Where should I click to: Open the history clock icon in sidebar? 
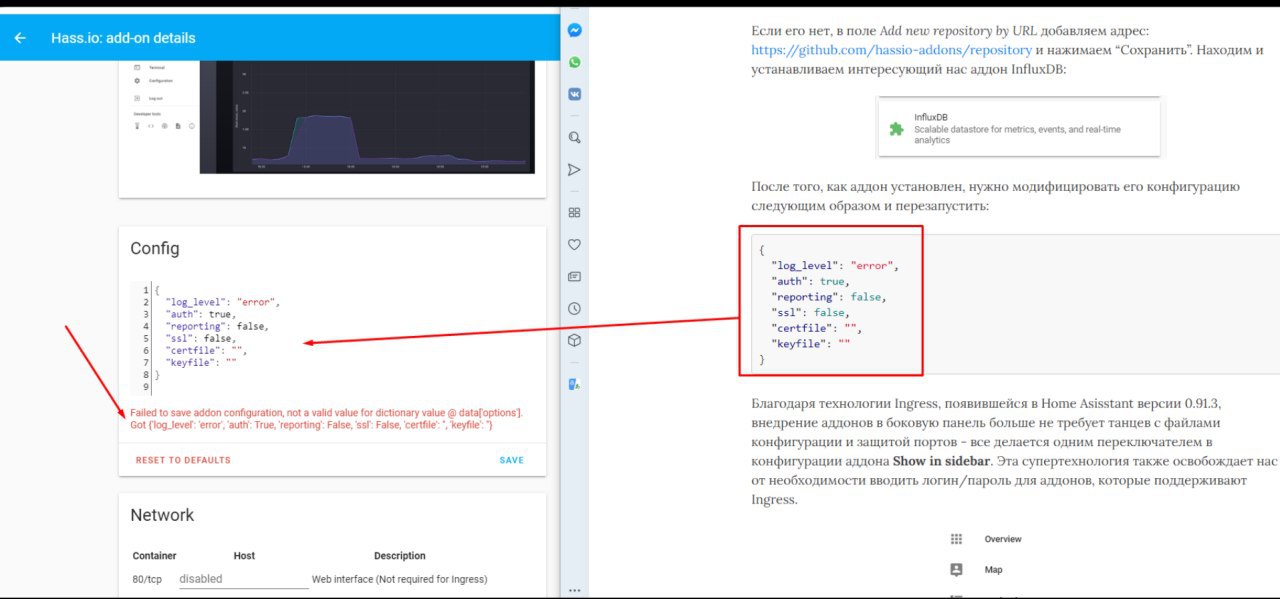click(574, 308)
